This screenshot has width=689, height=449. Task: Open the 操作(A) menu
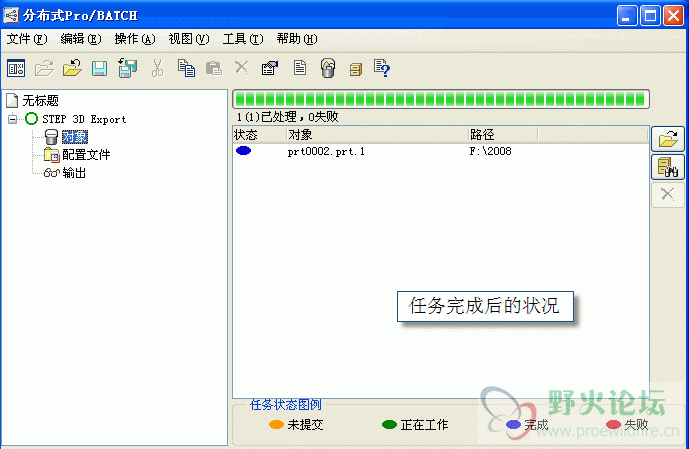(135, 39)
